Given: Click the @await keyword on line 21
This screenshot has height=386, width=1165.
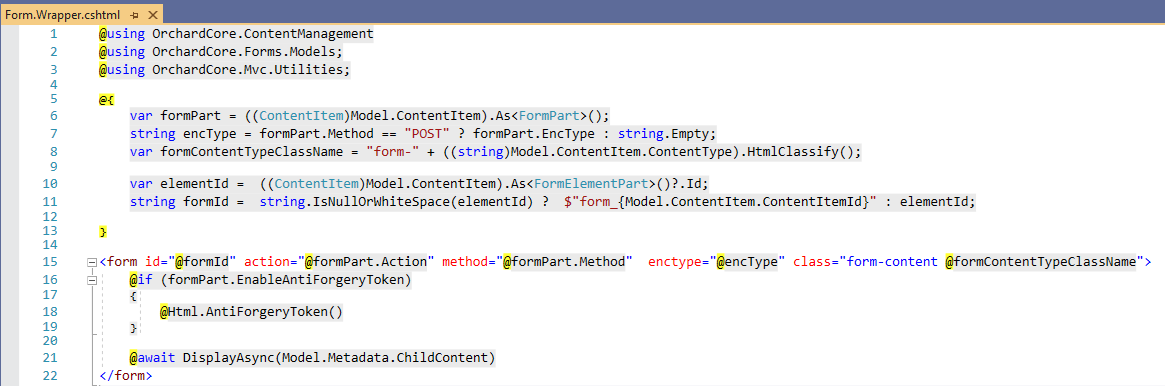Looking at the screenshot, I should [x=152, y=358].
